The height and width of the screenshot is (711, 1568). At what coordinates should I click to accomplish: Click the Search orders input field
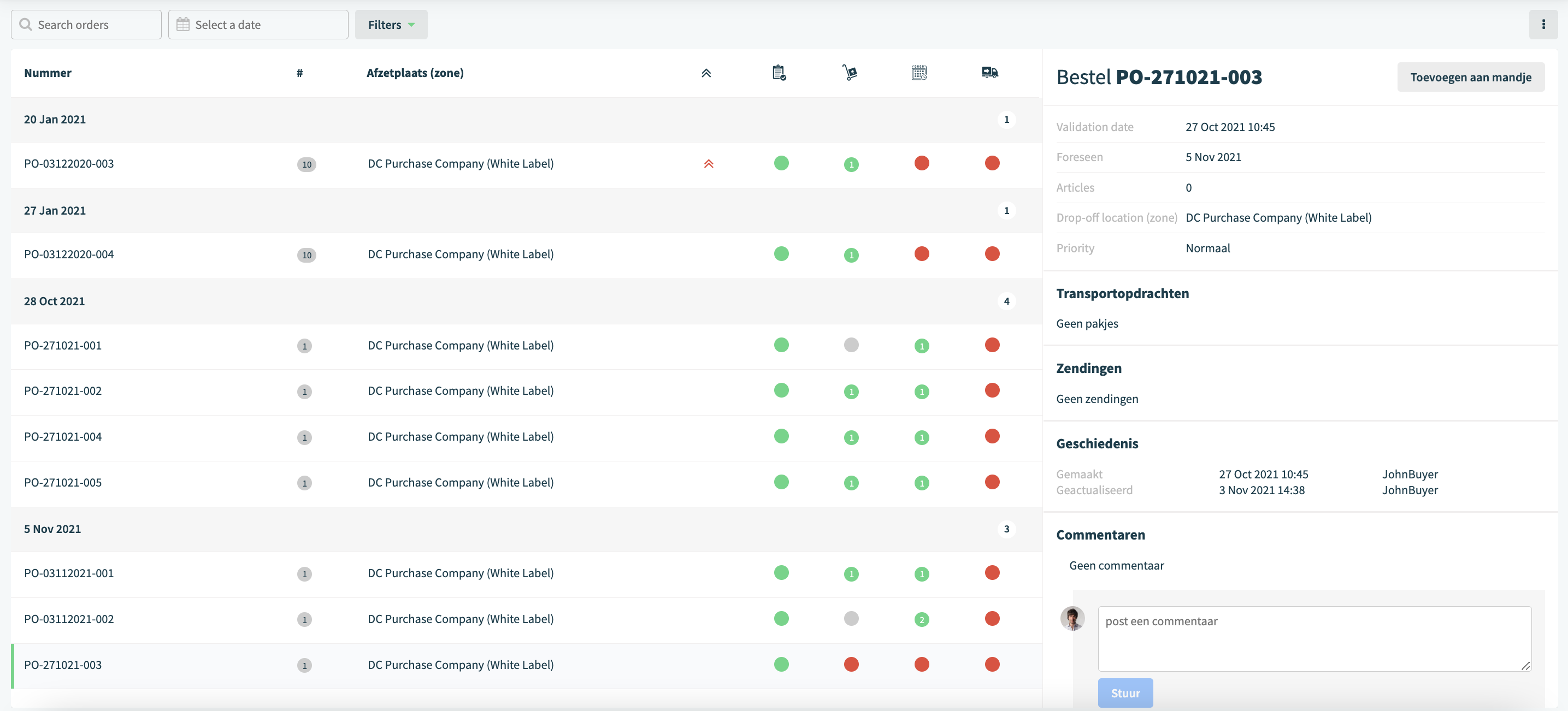point(86,25)
